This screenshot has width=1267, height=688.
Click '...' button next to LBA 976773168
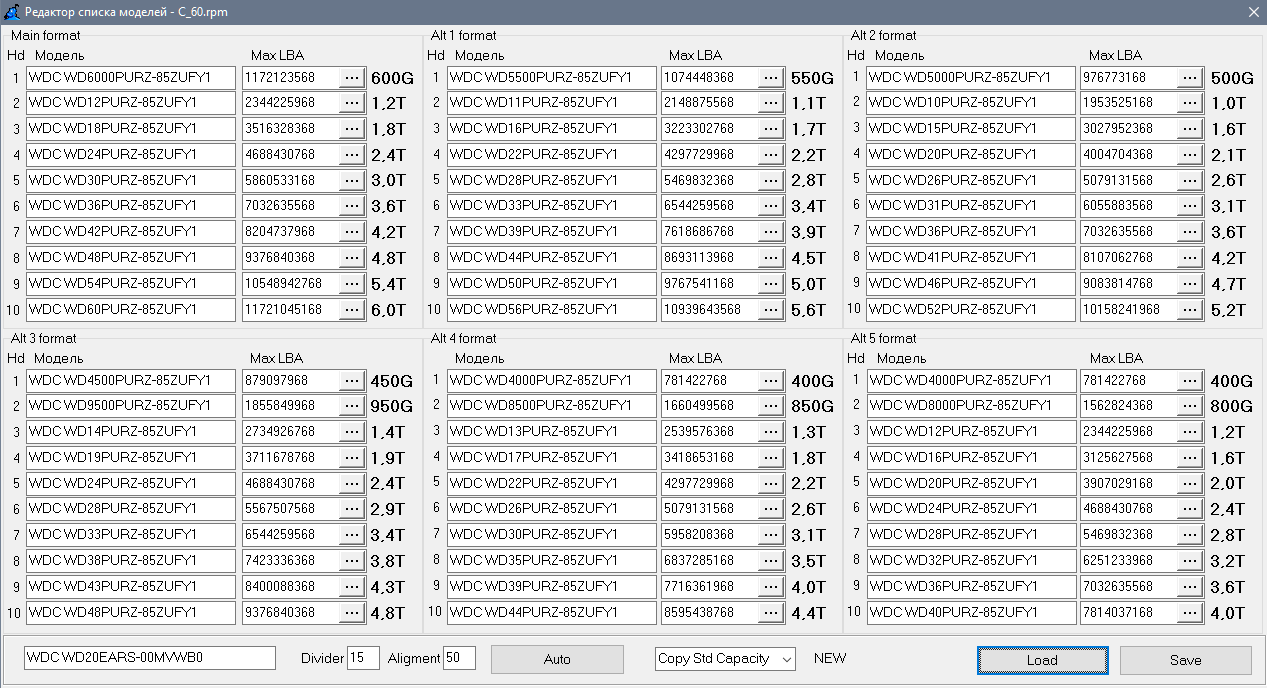click(1190, 77)
